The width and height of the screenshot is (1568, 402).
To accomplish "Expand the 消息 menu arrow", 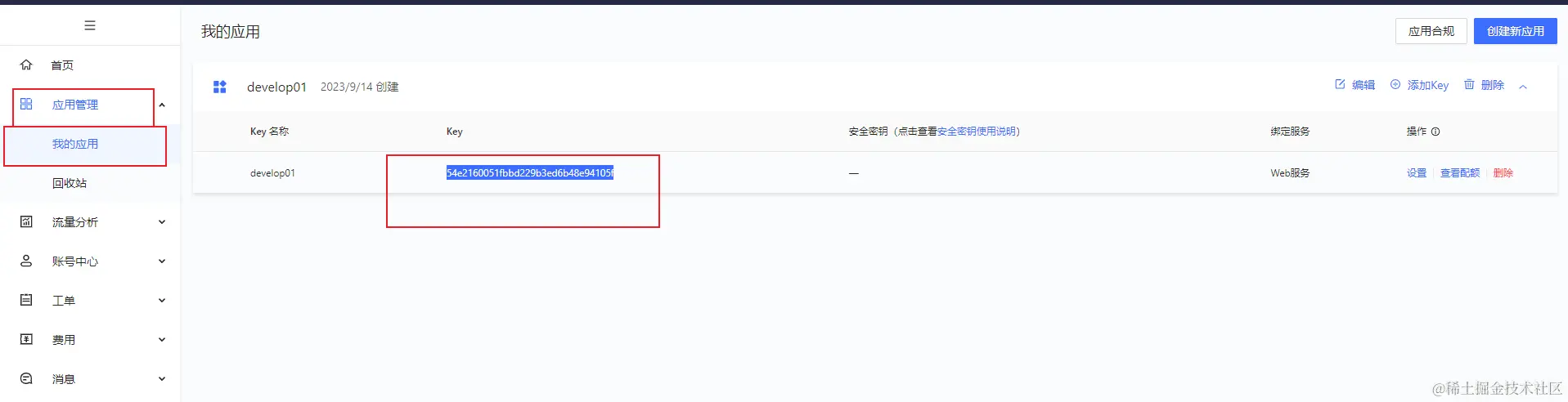I will click(162, 379).
